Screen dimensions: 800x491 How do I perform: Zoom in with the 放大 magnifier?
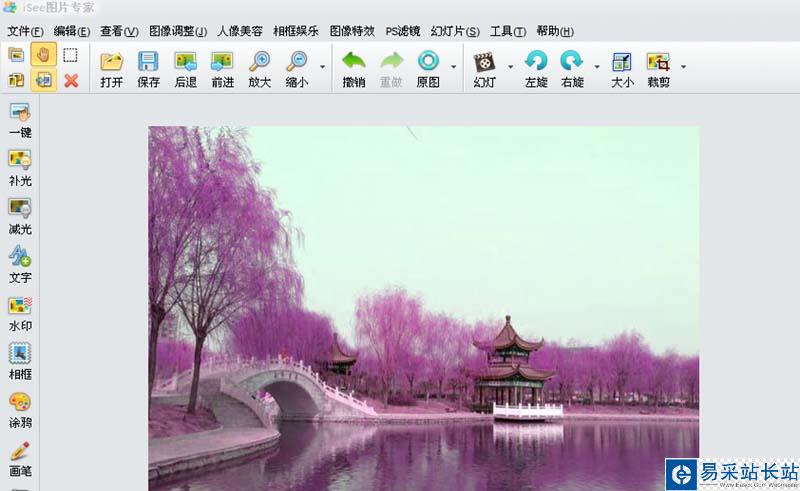[x=260, y=69]
